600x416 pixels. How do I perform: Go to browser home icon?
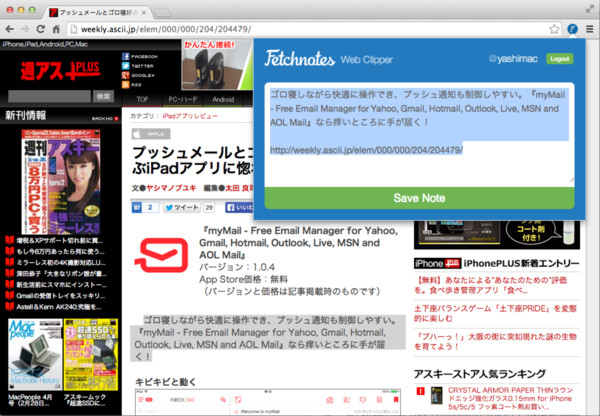(x=56, y=29)
